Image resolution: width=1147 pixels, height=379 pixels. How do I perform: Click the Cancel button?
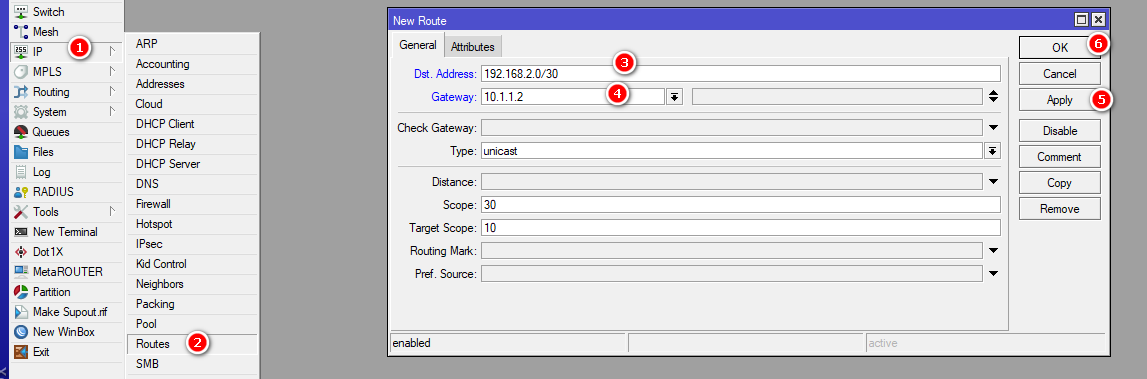tap(1059, 74)
